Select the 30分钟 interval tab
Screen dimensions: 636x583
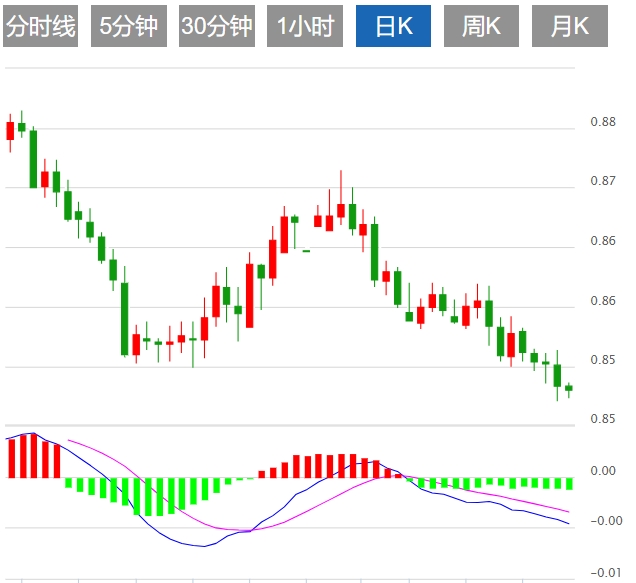217,26
